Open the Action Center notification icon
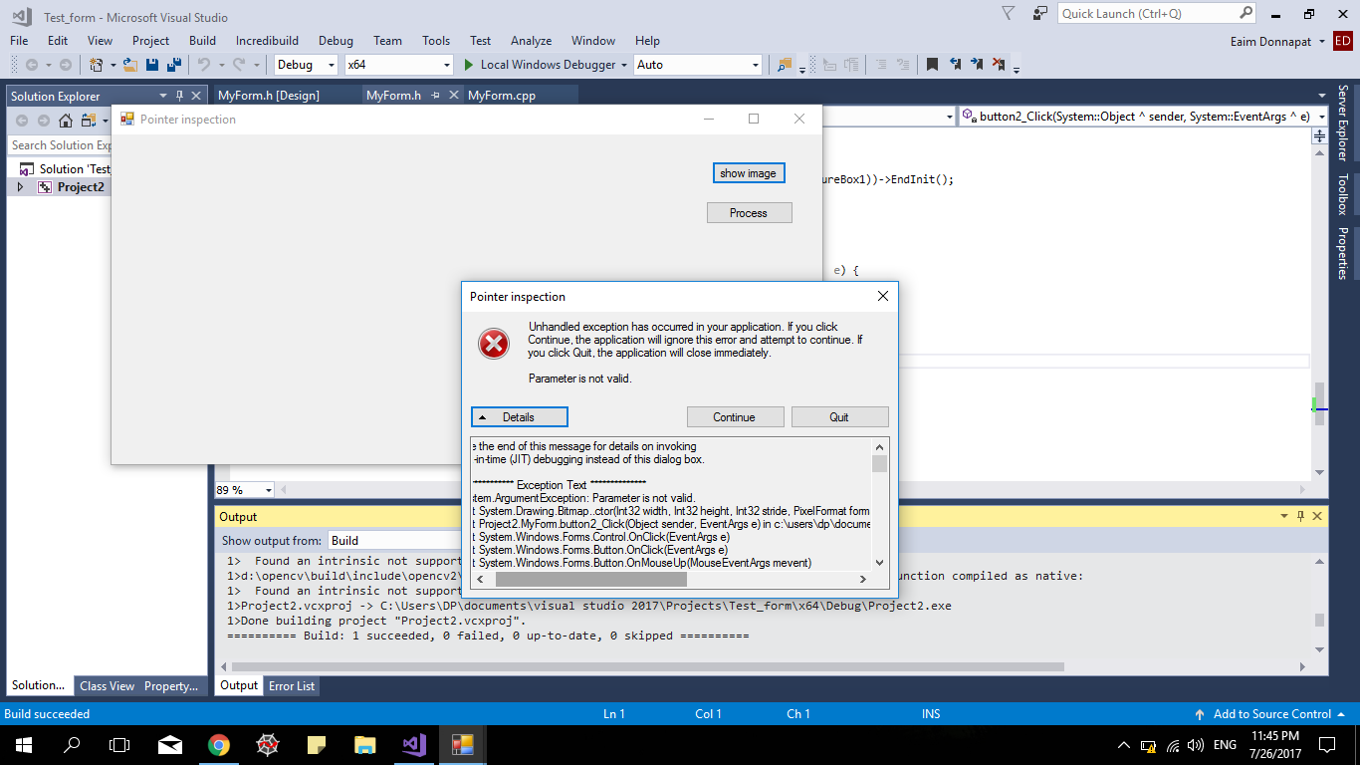This screenshot has height=765, width=1360. [x=1327, y=745]
